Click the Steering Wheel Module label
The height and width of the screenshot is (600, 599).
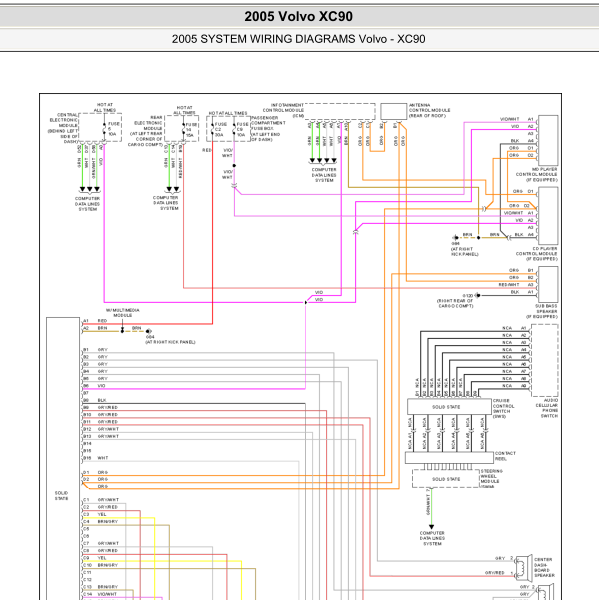(x=491, y=479)
